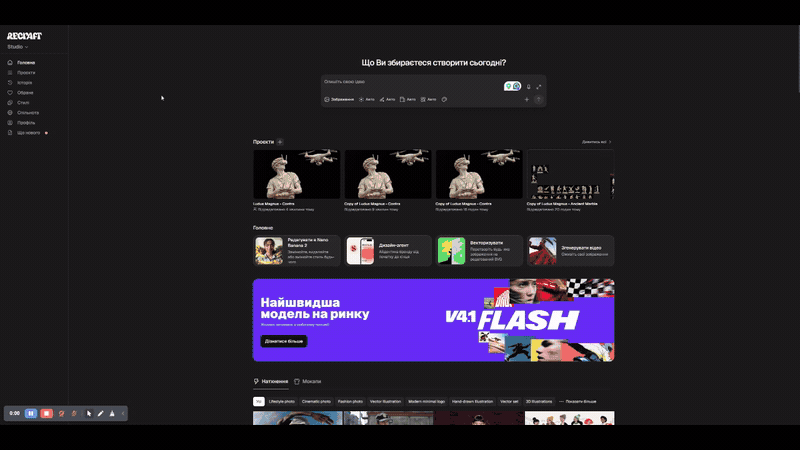The width and height of the screenshot is (800, 450).
Task: Toggle the muted microphone icon in recorder bar
Action: pyautogui.click(x=74, y=414)
